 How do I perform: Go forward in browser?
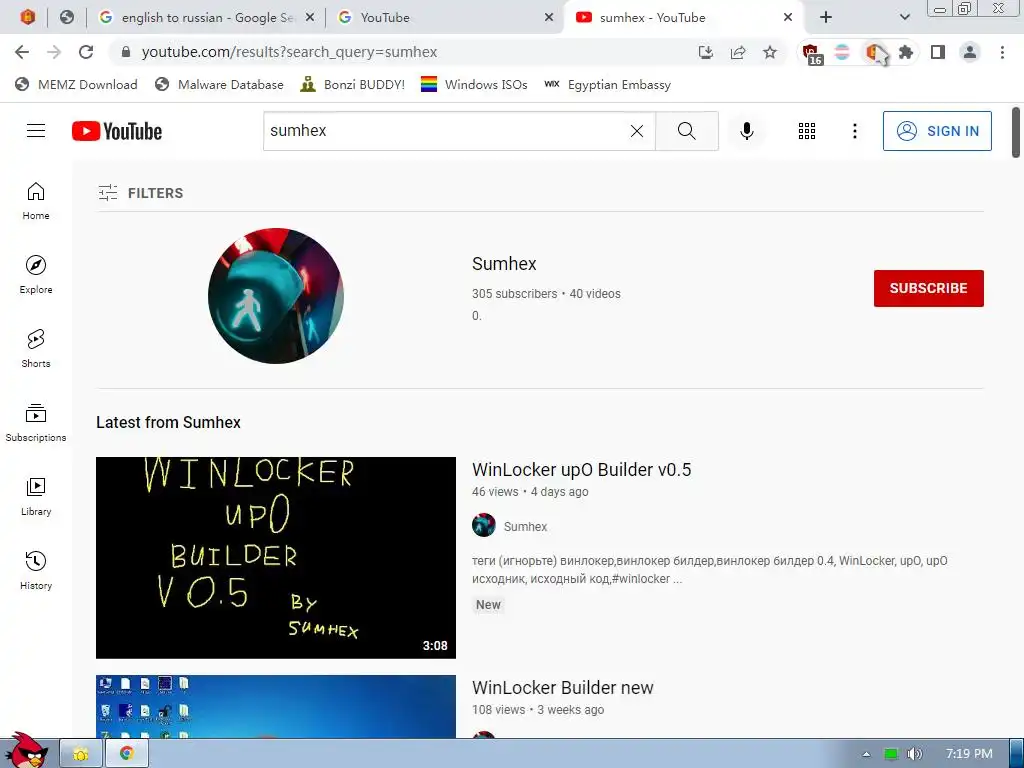[54, 52]
